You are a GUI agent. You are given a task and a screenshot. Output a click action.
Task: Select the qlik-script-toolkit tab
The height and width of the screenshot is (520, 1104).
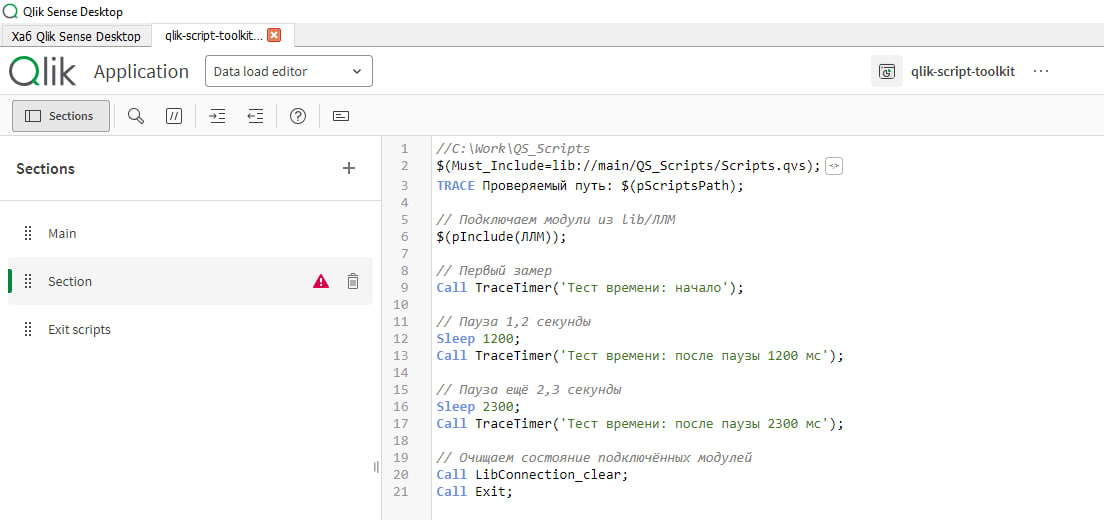point(214,35)
